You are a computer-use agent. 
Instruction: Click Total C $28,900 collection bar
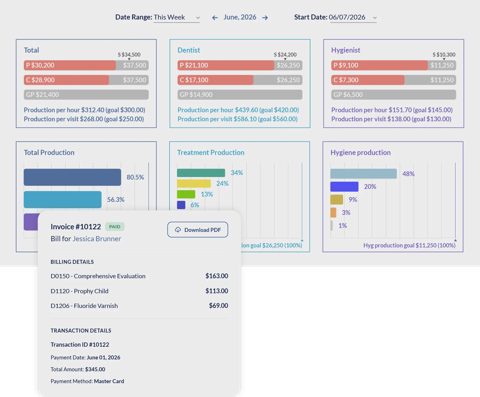pyautogui.click(x=86, y=80)
